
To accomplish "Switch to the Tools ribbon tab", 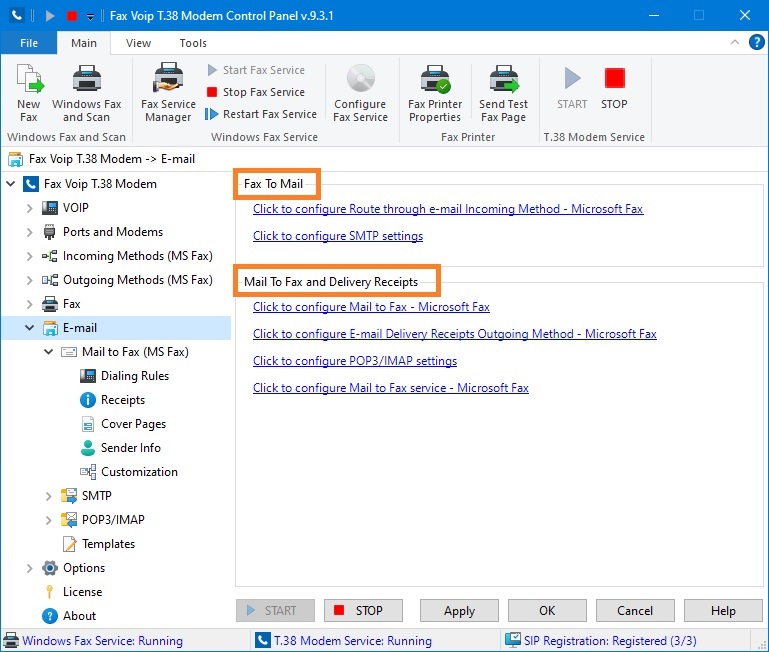I will [x=193, y=43].
